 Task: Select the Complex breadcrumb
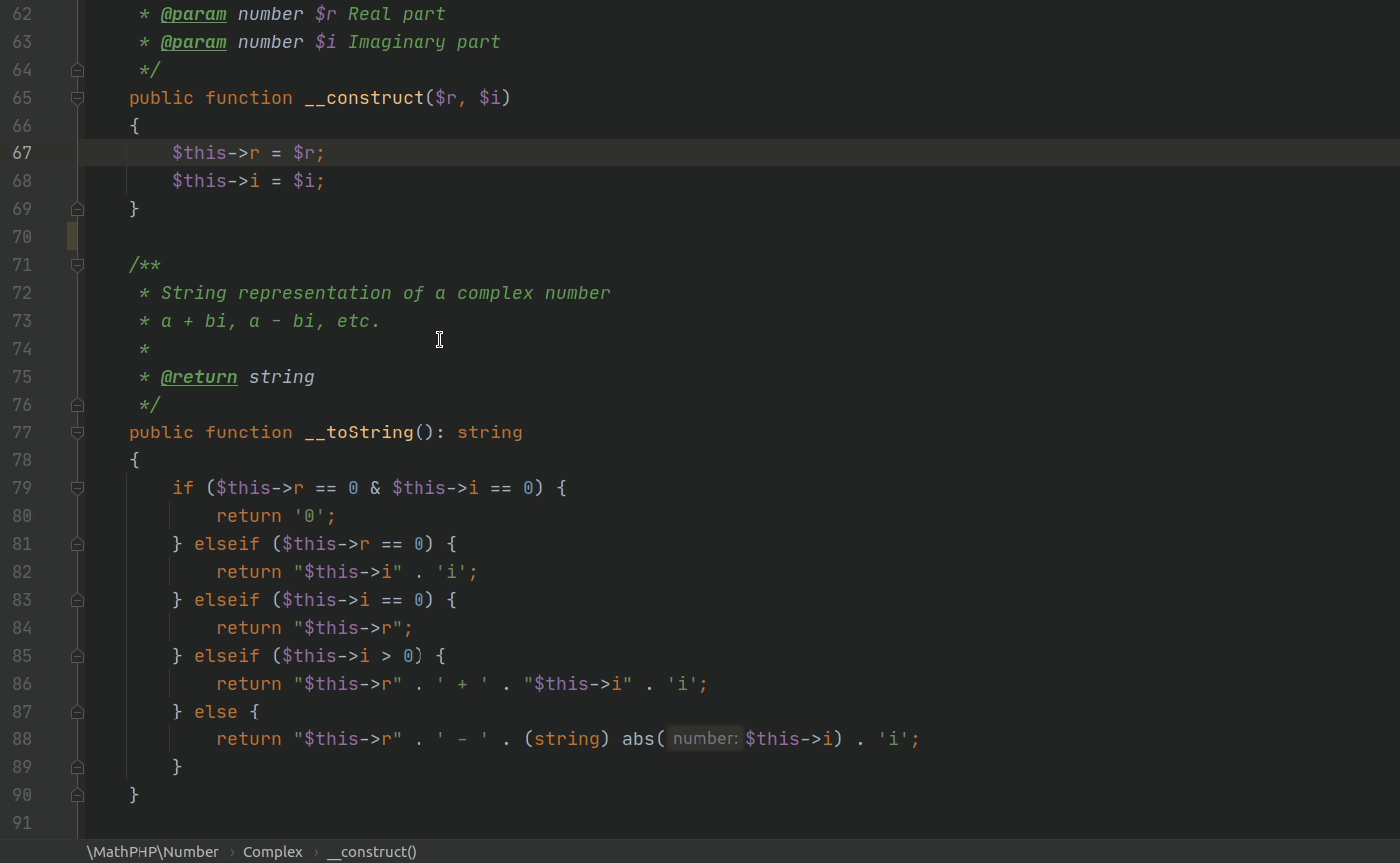[273, 852]
